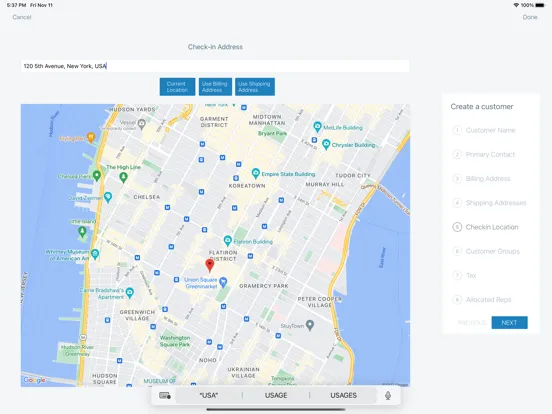Tap The High Line park marker
Viewport: 552px width, 414px height.
click(123, 177)
